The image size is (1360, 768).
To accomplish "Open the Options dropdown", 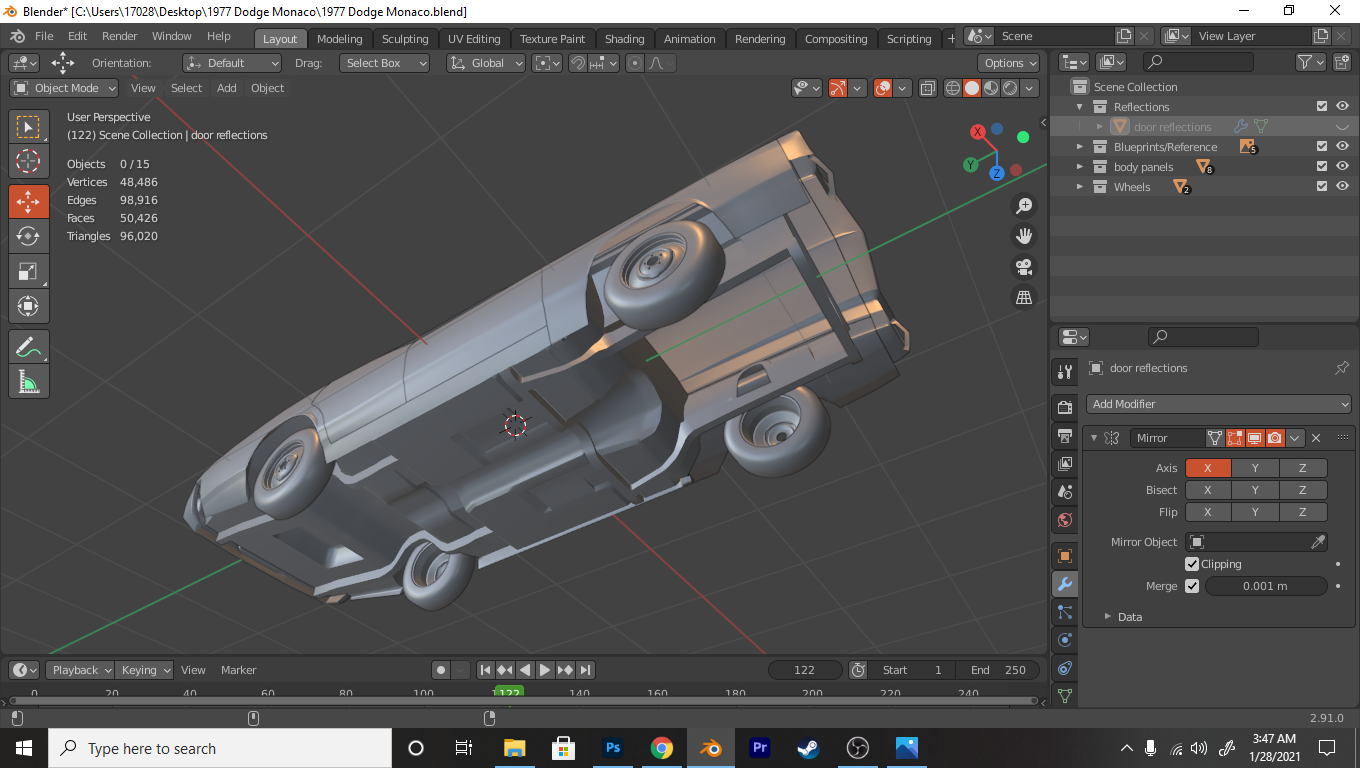I will pyautogui.click(x=1009, y=63).
